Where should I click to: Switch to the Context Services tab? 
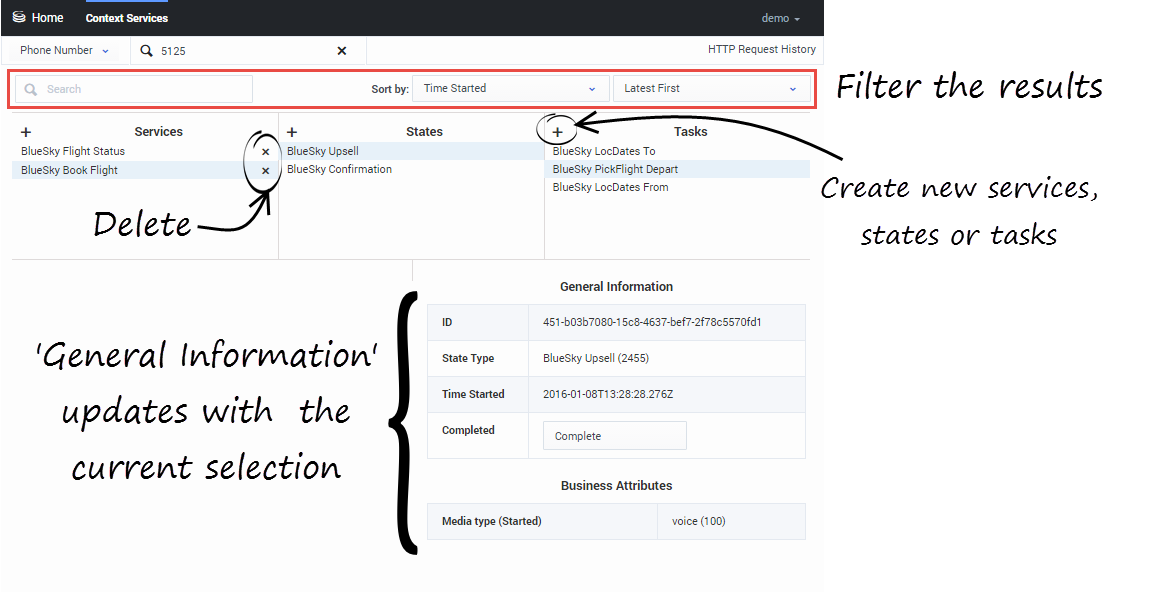pyautogui.click(x=127, y=18)
